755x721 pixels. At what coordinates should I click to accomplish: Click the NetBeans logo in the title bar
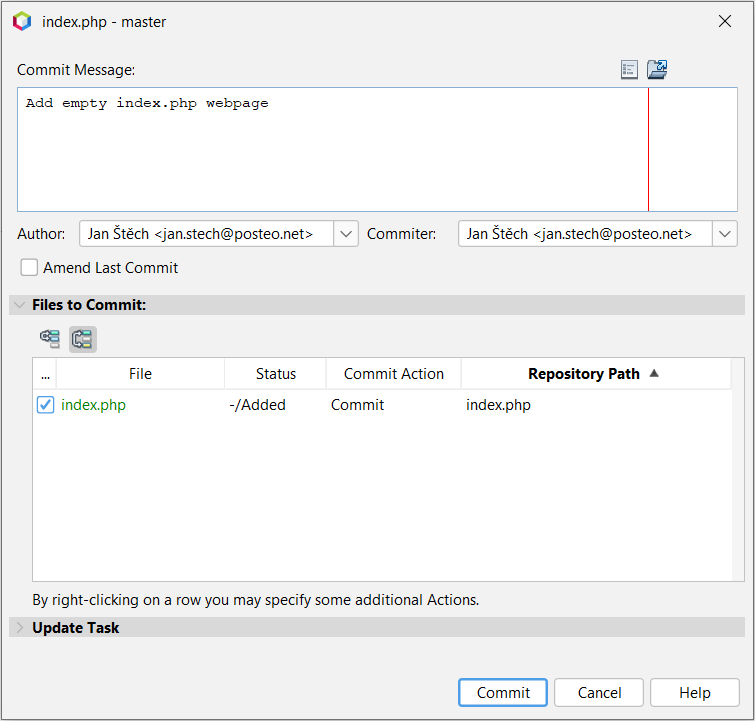(x=22, y=21)
